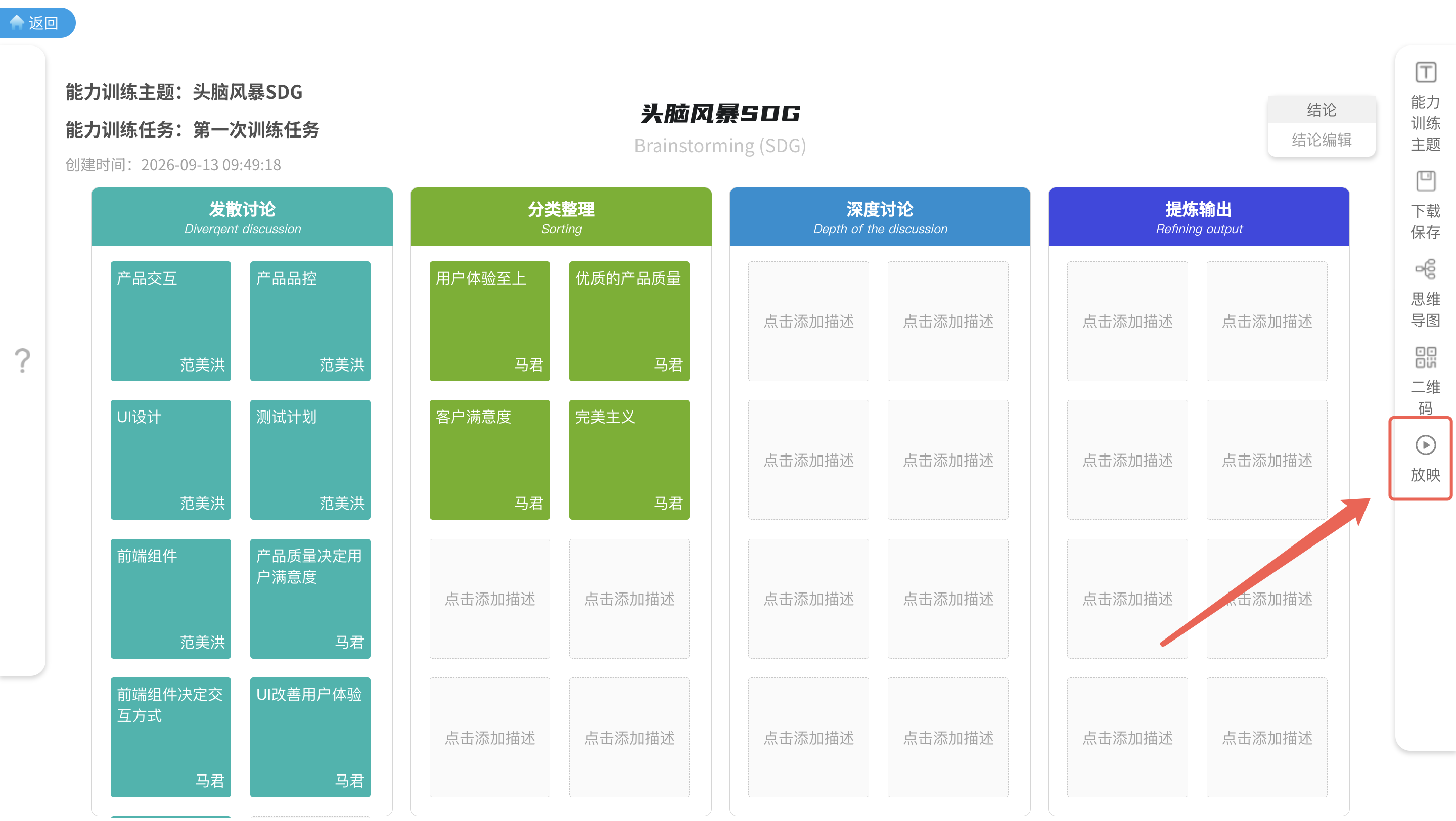Click the 发散讨论 column header

click(x=242, y=217)
